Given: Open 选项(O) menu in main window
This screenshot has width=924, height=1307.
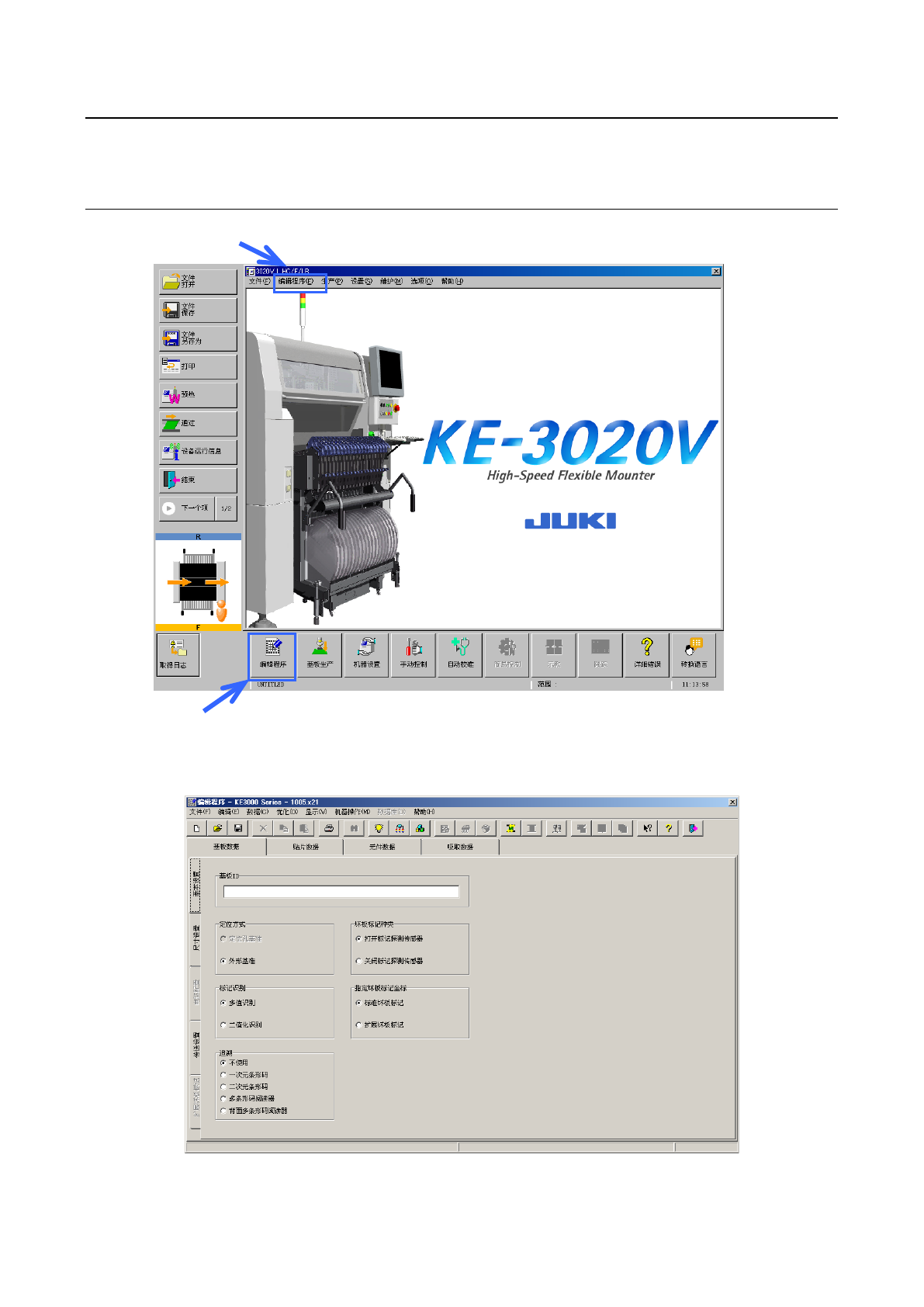Looking at the screenshot, I should coord(421,282).
